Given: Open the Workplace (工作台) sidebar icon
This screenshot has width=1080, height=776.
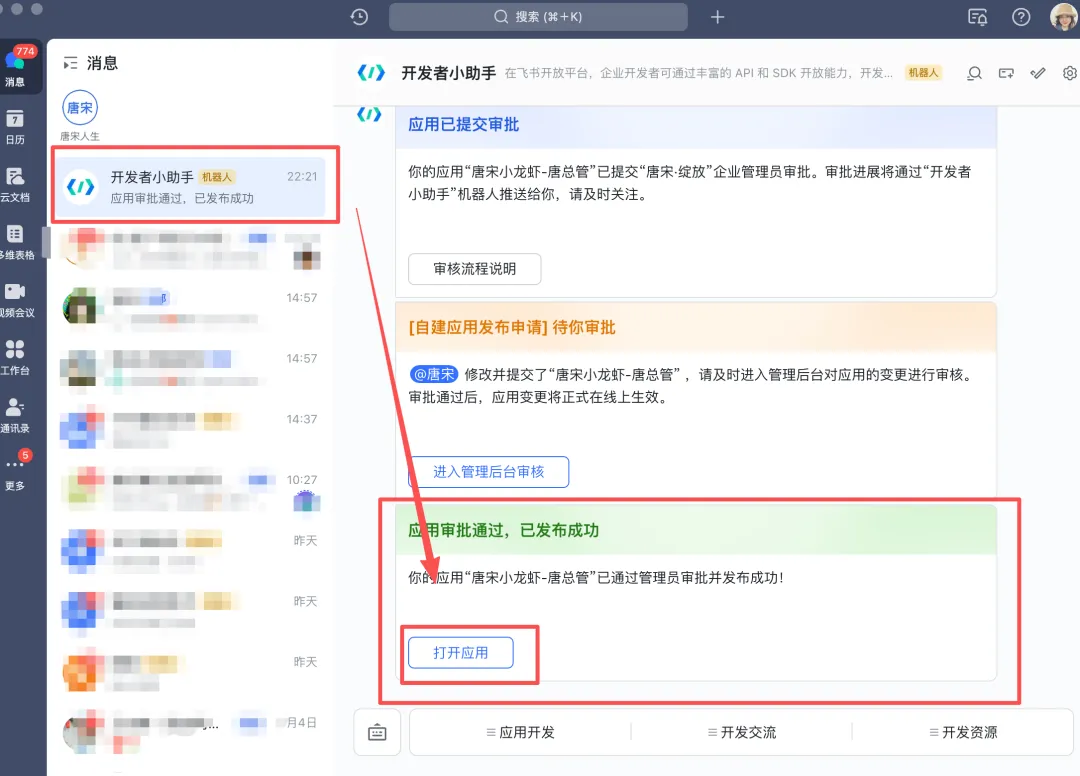Looking at the screenshot, I should pos(15,358).
